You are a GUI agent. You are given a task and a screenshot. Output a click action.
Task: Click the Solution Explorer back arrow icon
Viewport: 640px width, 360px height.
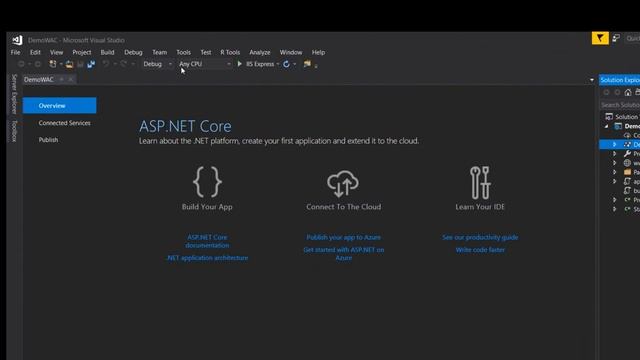pos(607,92)
